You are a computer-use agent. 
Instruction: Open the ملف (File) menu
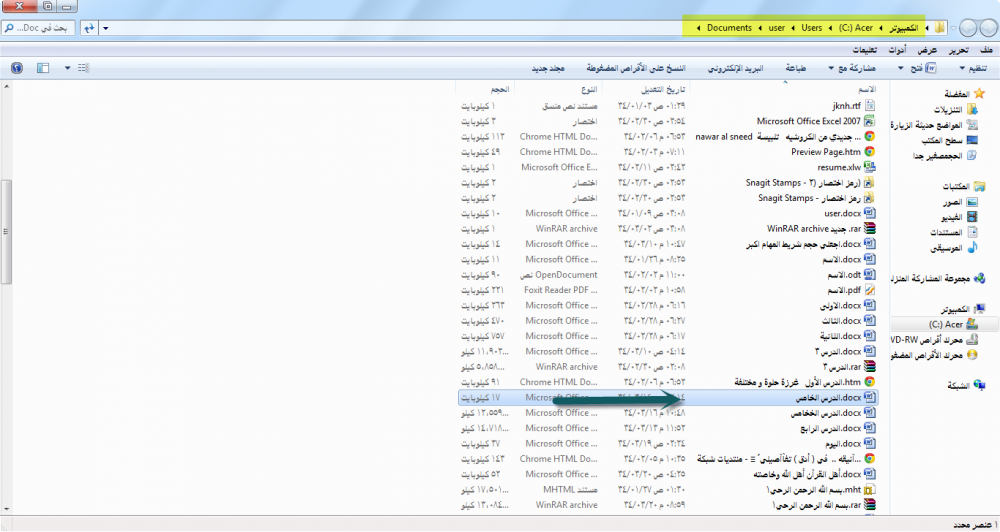click(987, 49)
